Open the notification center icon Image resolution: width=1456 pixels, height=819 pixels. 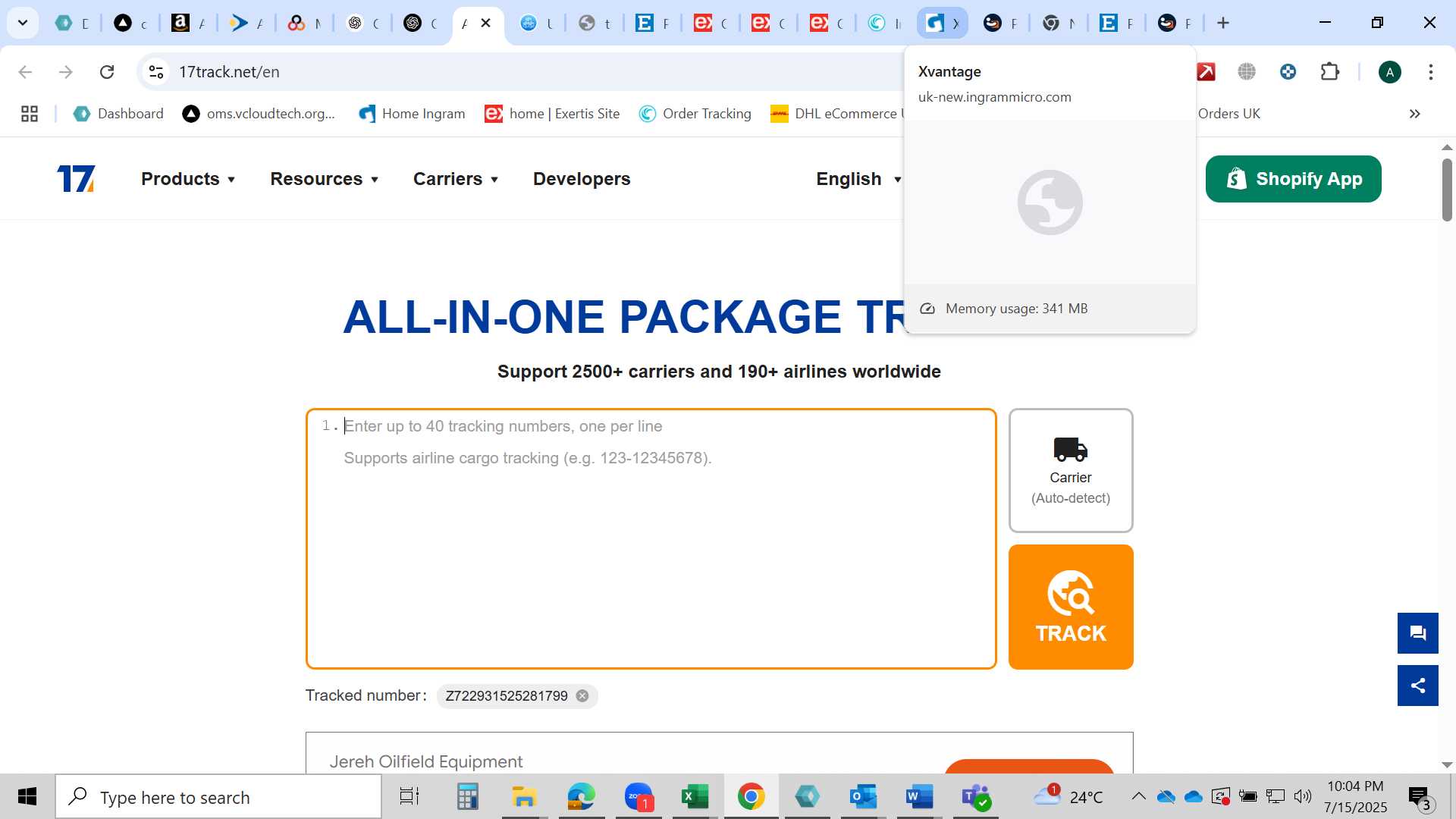point(1419,796)
